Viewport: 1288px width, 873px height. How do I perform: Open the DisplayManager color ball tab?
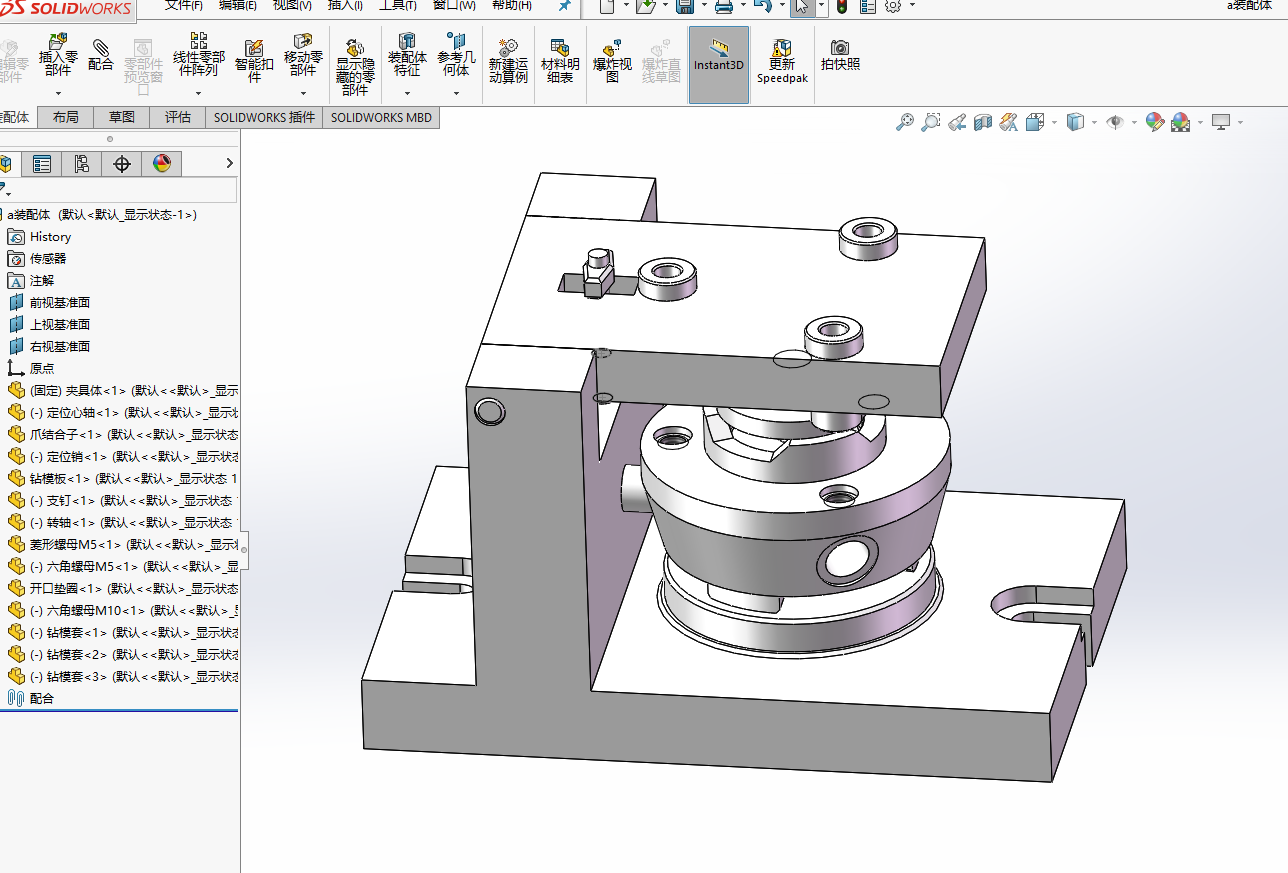click(x=162, y=164)
